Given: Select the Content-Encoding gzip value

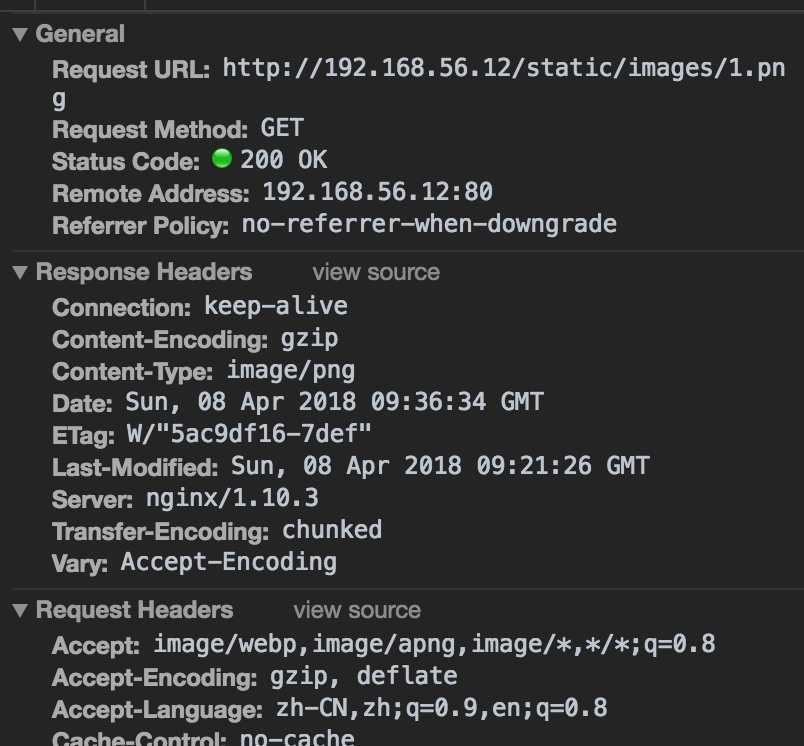Looking at the screenshot, I should [x=309, y=339].
